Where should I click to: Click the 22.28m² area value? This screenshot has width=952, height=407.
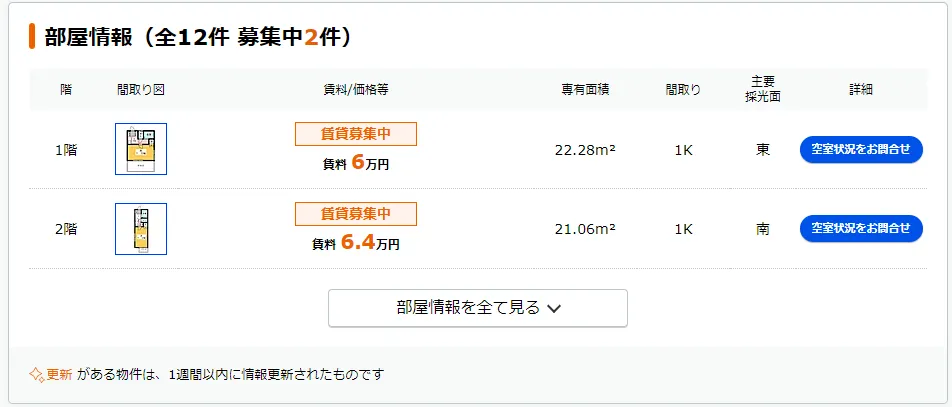585,150
